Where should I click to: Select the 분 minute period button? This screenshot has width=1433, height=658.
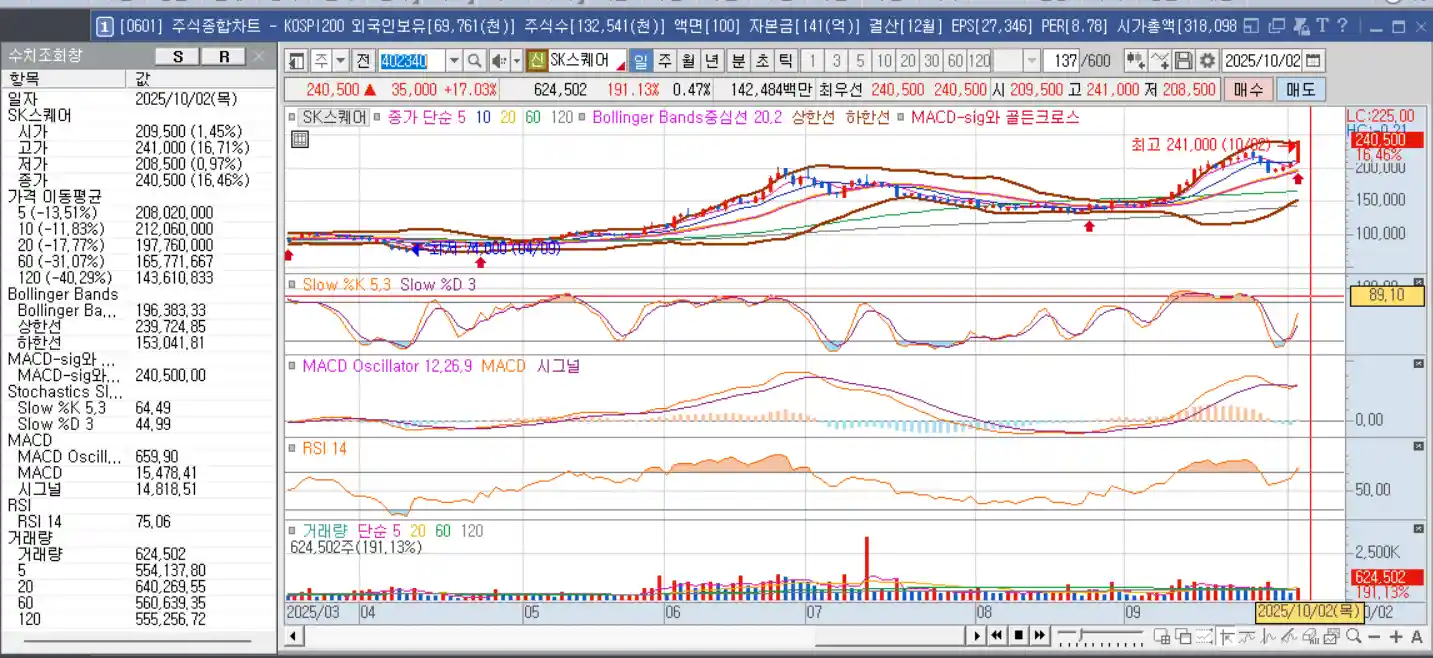click(x=738, y=61)
